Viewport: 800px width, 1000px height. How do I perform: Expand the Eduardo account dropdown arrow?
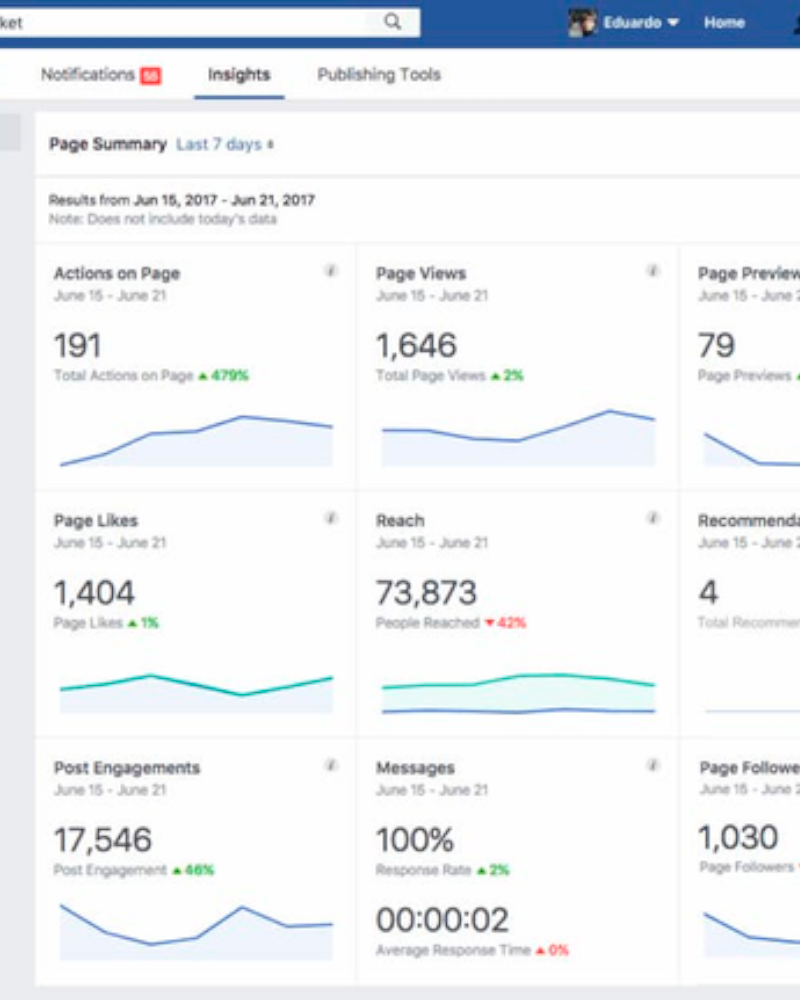(x=672, y=22)
